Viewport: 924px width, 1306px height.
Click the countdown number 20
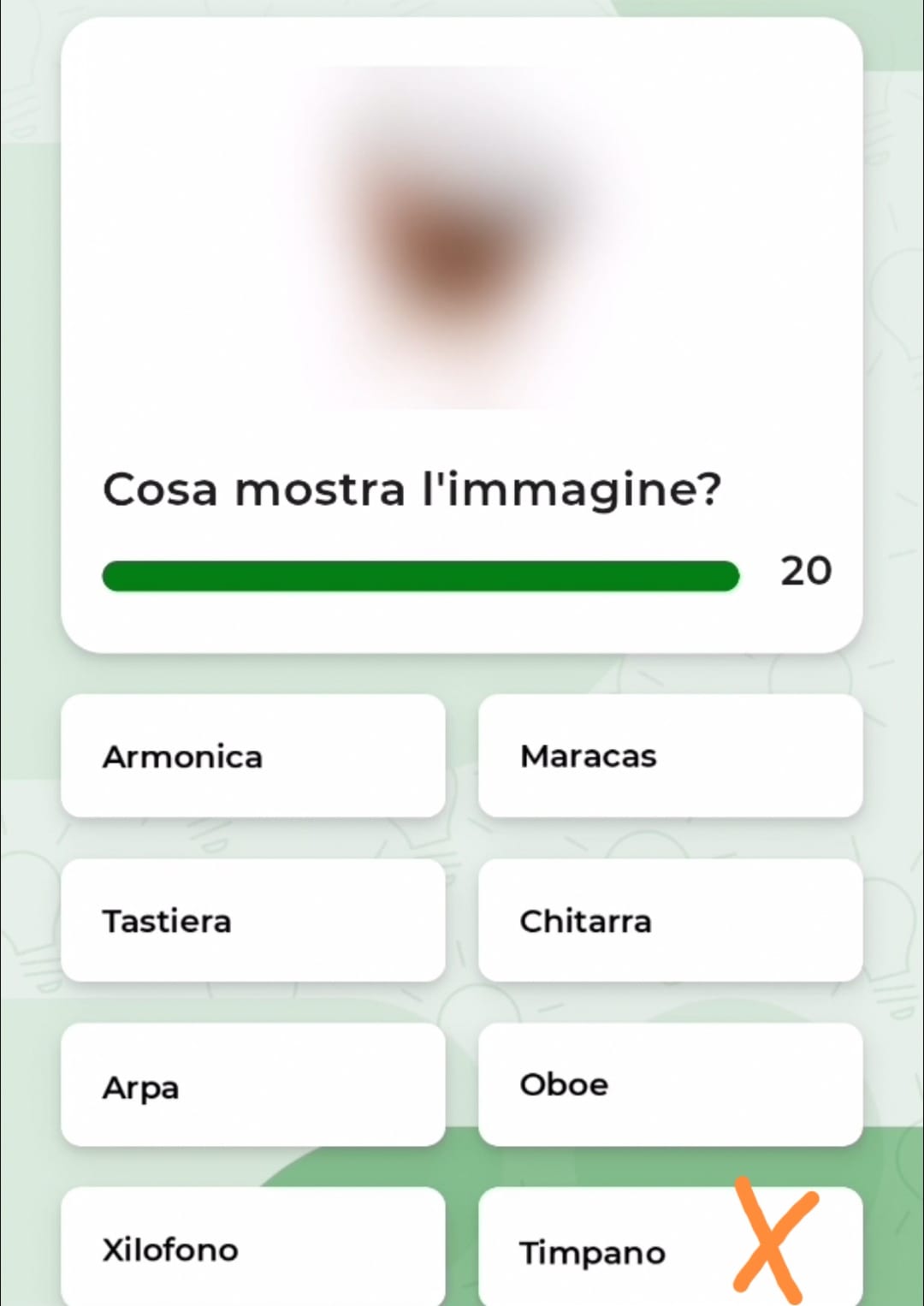click(805, 571)
